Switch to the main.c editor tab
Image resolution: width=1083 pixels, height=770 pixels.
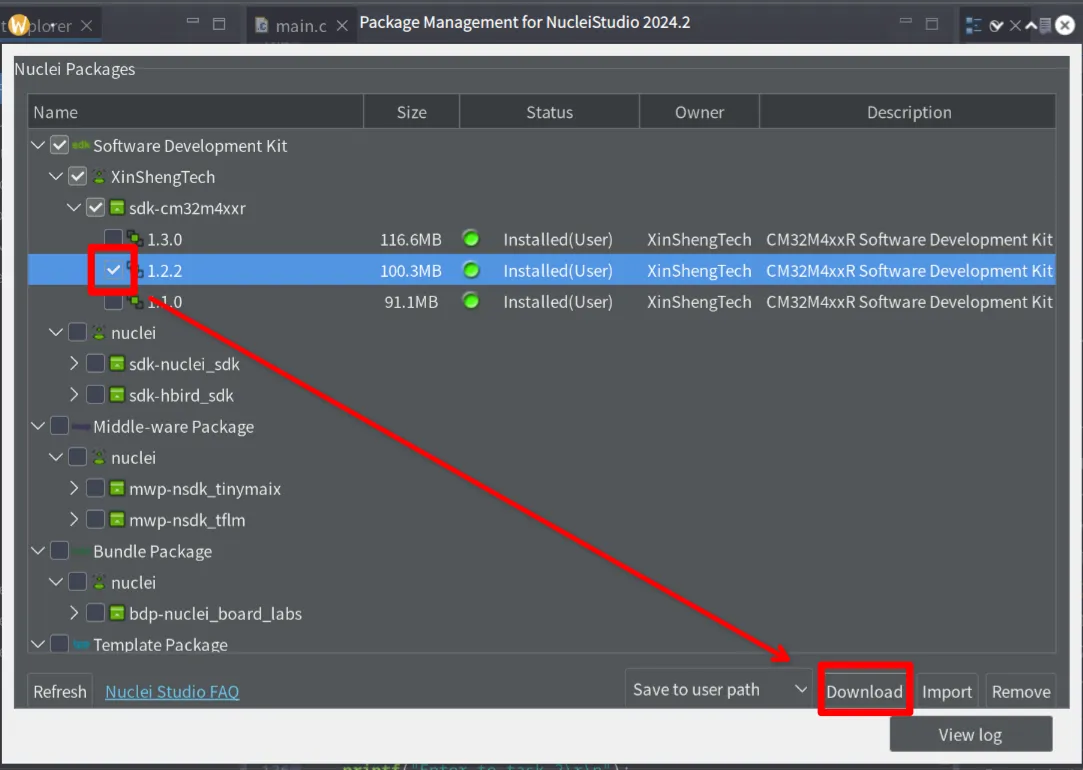(x=300, y=26)
